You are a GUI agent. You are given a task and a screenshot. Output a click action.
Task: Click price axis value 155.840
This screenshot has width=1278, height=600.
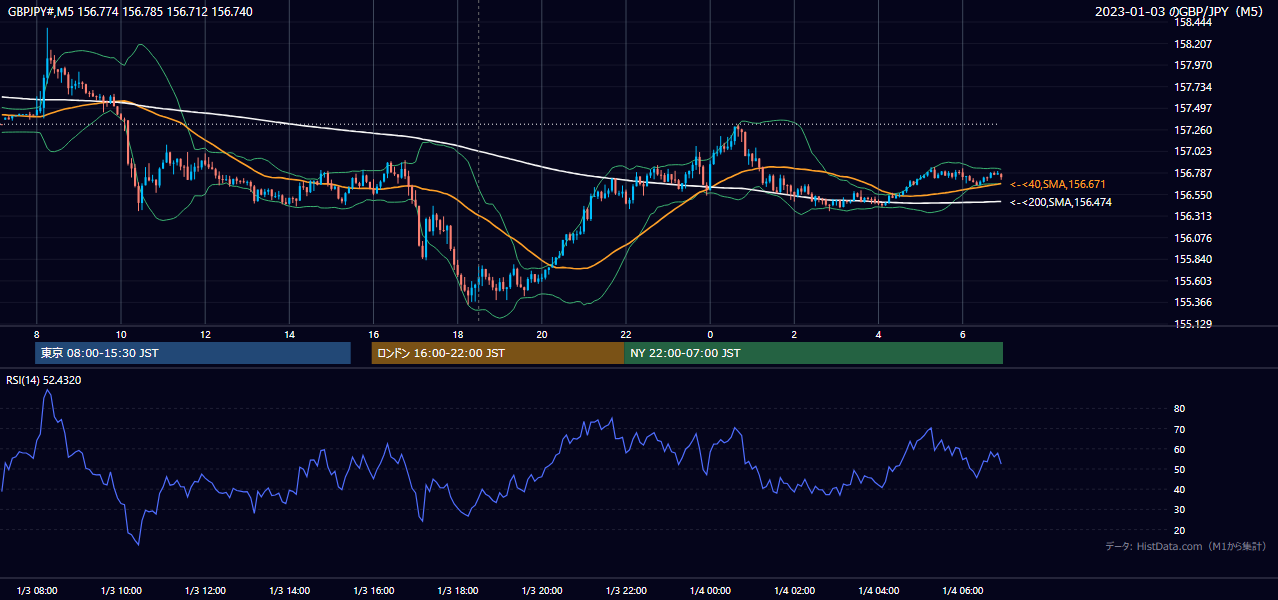(x=1193, y=259)
